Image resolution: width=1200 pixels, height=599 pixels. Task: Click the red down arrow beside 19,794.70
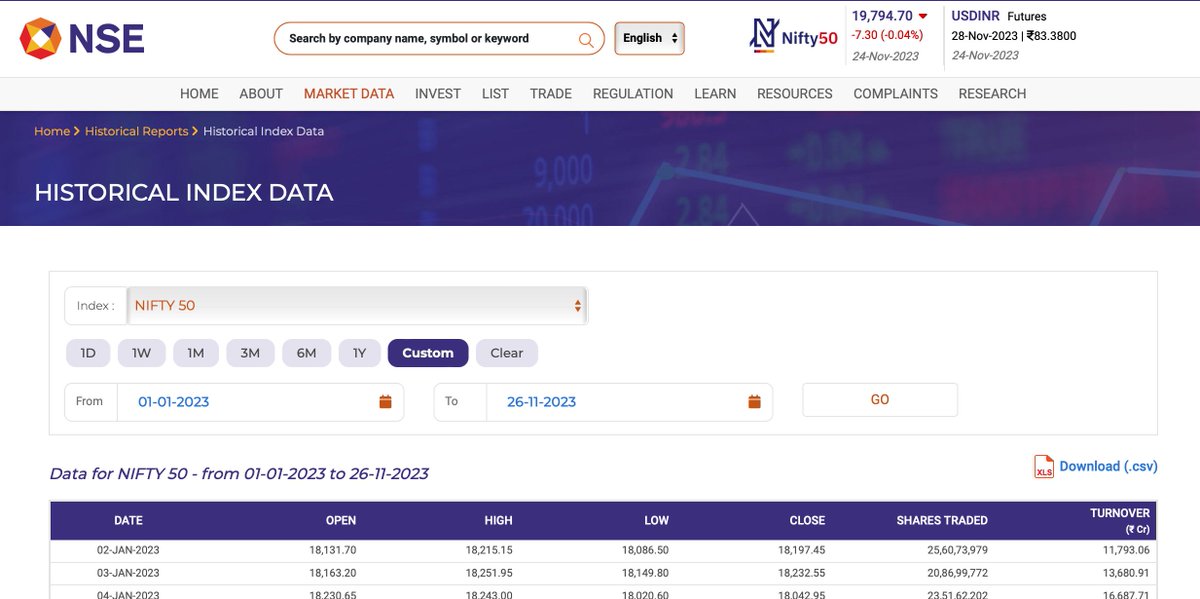[923, 16]
